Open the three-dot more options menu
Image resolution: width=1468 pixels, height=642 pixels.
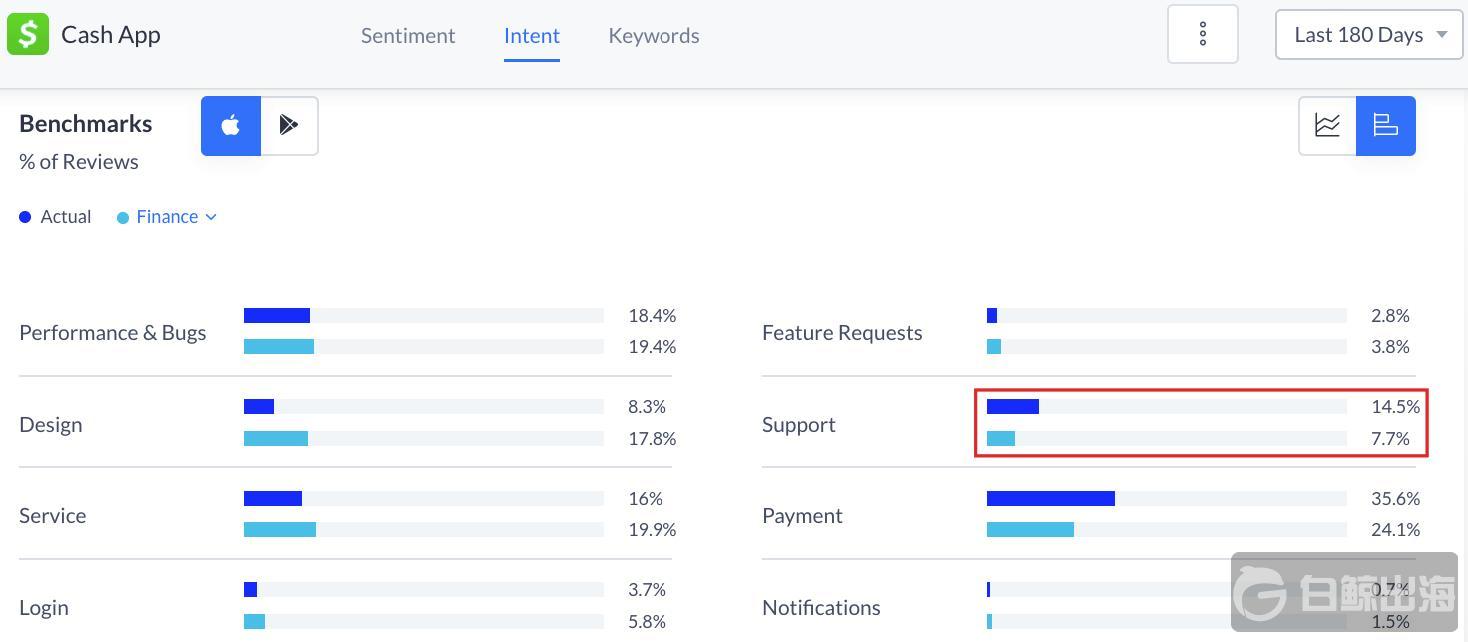pos(1203,34)
